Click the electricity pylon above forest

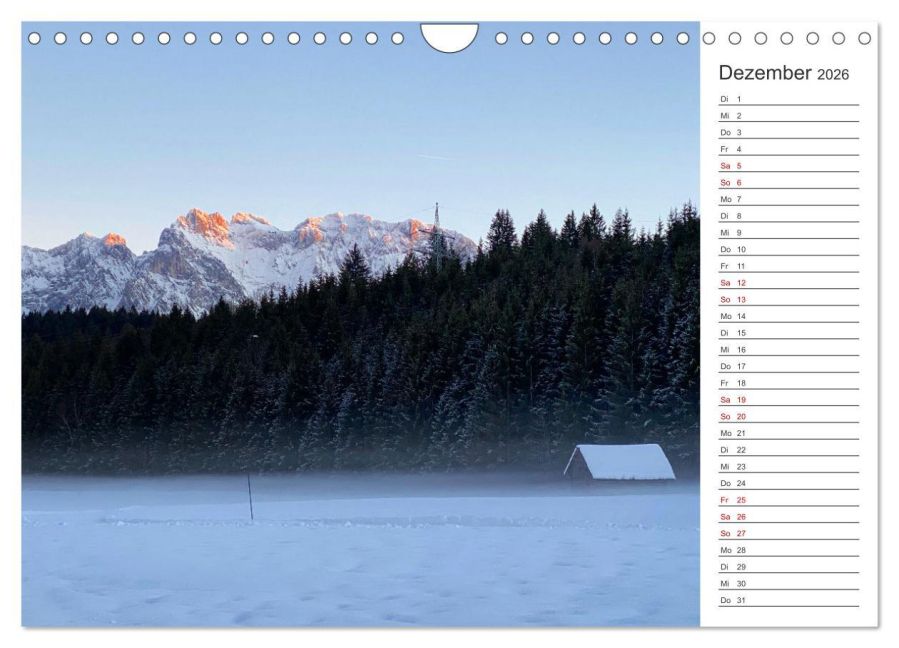tap(436, 235)
